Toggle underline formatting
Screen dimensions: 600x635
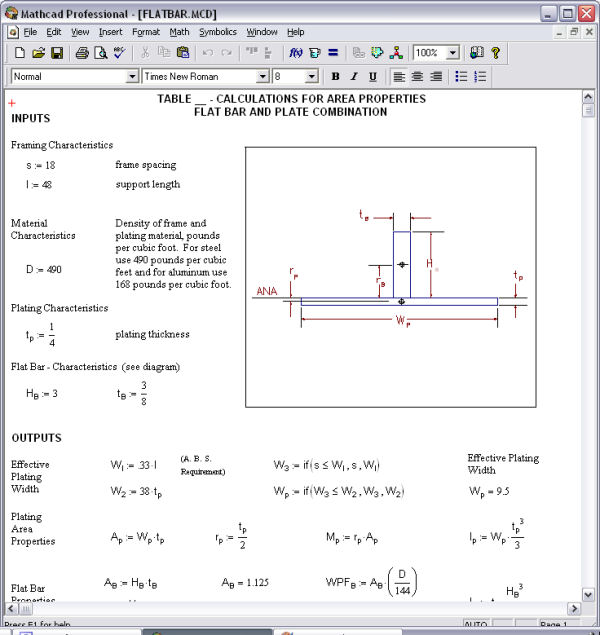pyautogui.click(x=373, y=77)
